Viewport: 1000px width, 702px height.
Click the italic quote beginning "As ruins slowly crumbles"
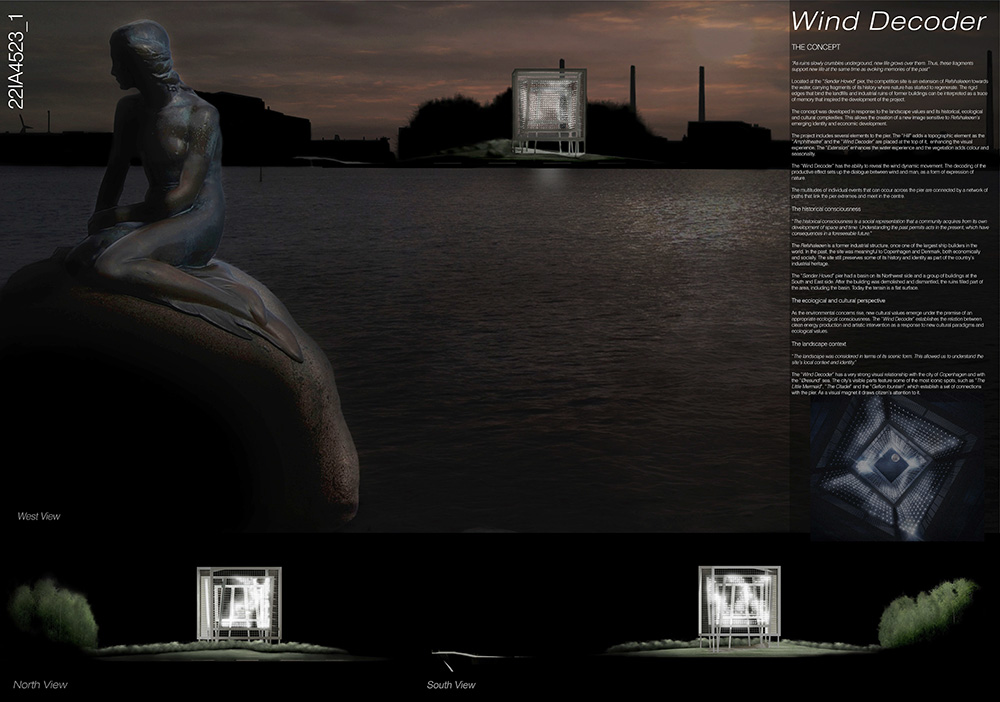882,66
